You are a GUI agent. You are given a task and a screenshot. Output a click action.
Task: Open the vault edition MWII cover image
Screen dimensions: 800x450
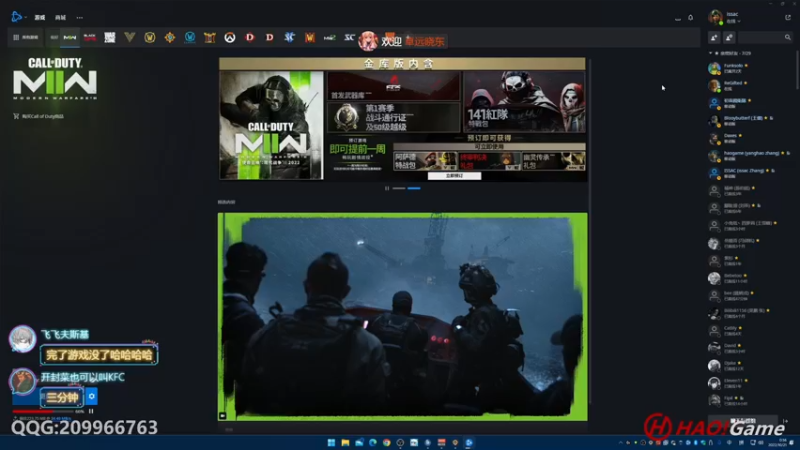point(271,125)
